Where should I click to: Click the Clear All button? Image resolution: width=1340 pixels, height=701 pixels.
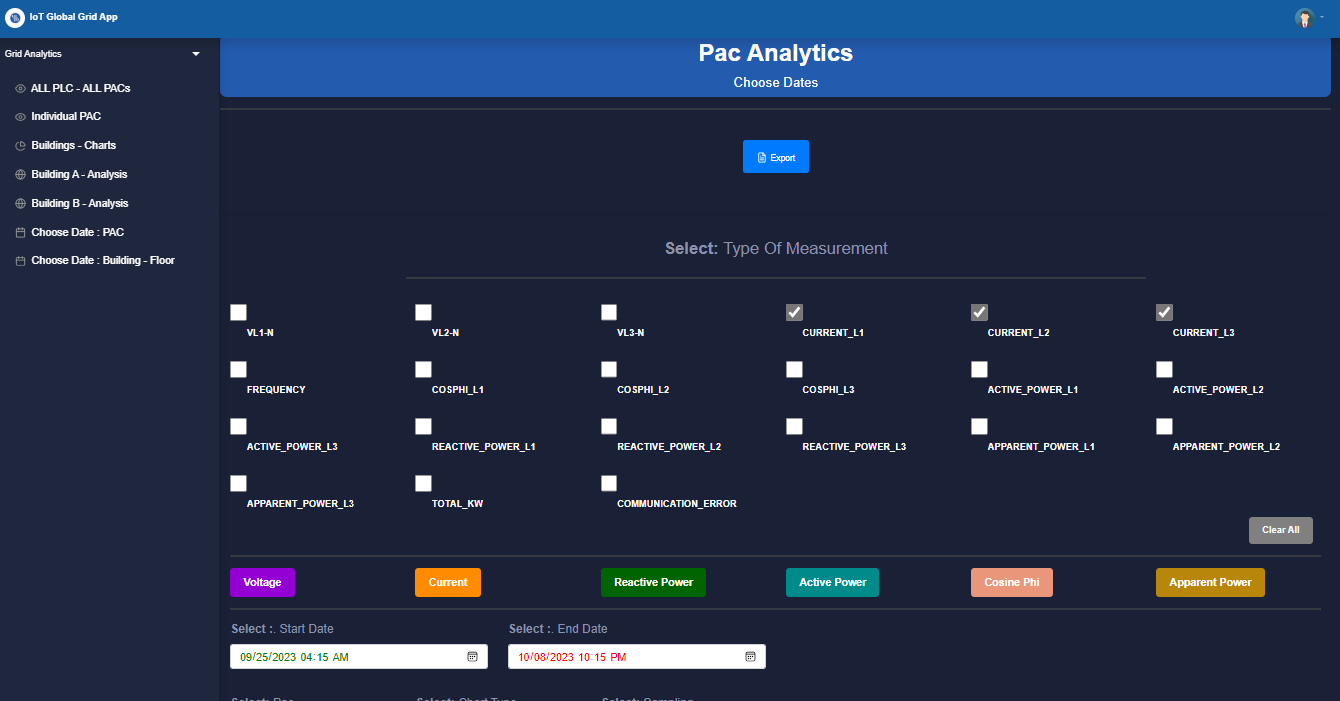tap(1281, 530)
